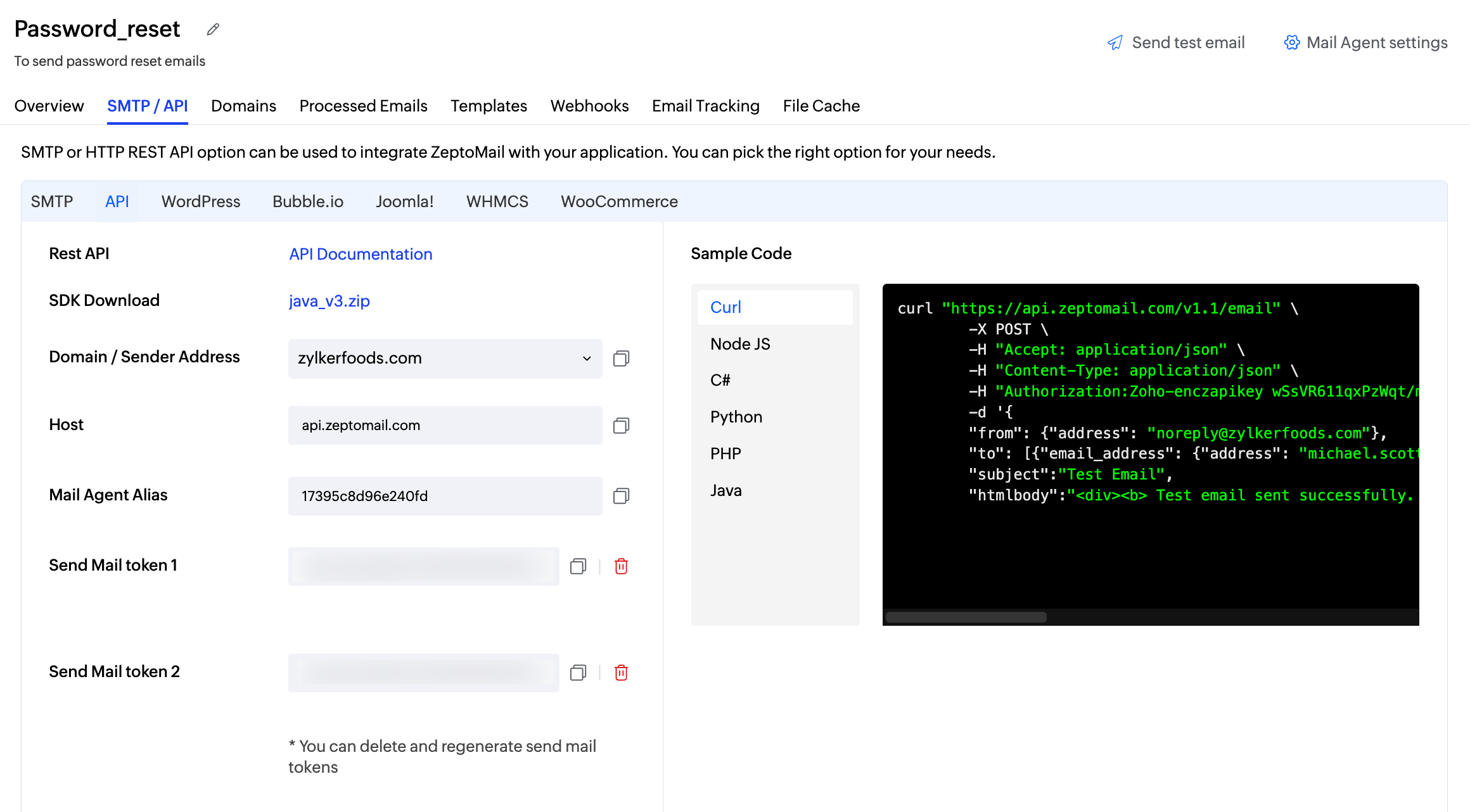Delete Send Mail token 1
Image resolution: width=1470 pixels, height=812 pixels.
tap(621, 566)
